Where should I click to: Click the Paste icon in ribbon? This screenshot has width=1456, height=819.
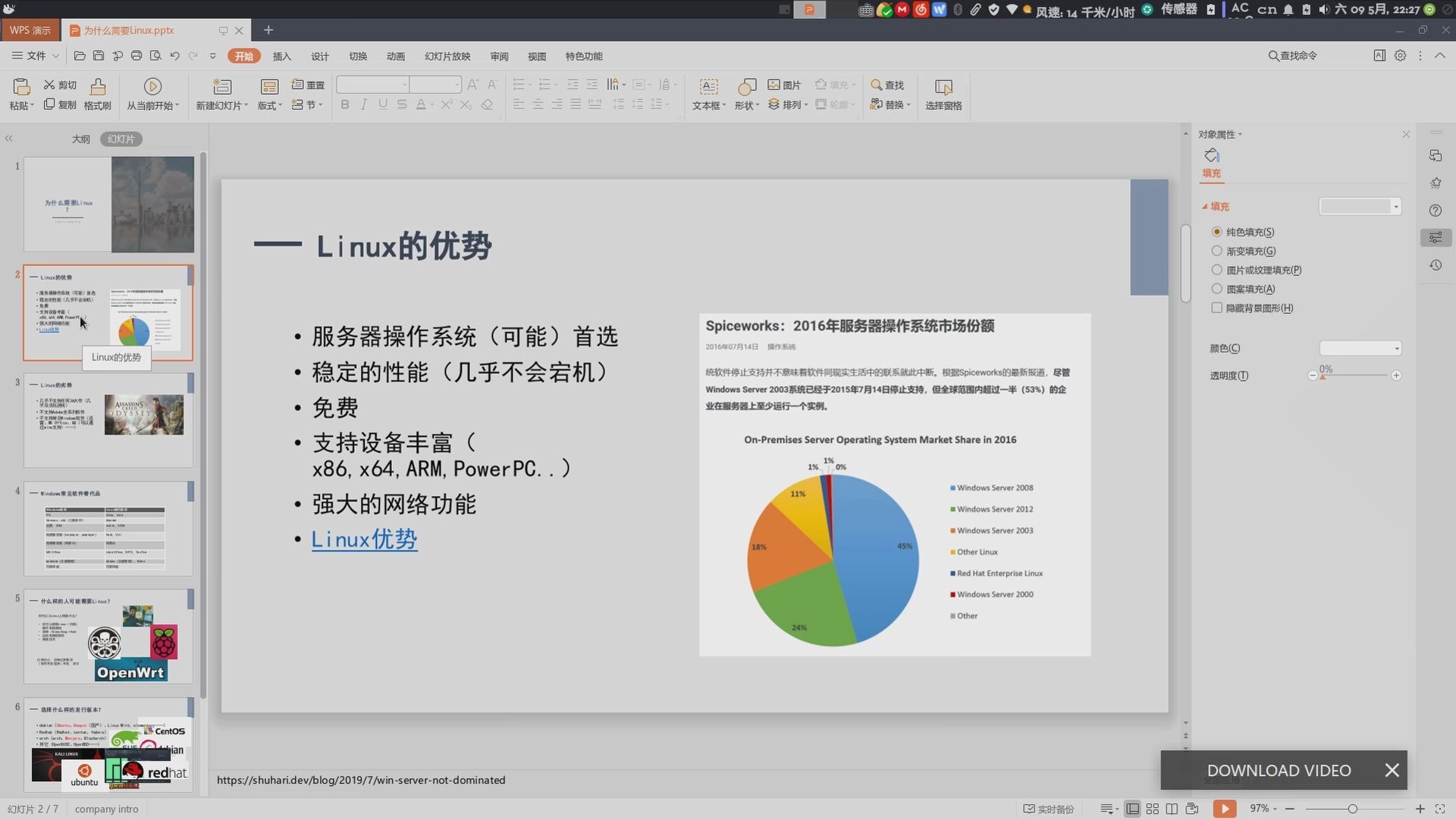[x=21, y=86]
